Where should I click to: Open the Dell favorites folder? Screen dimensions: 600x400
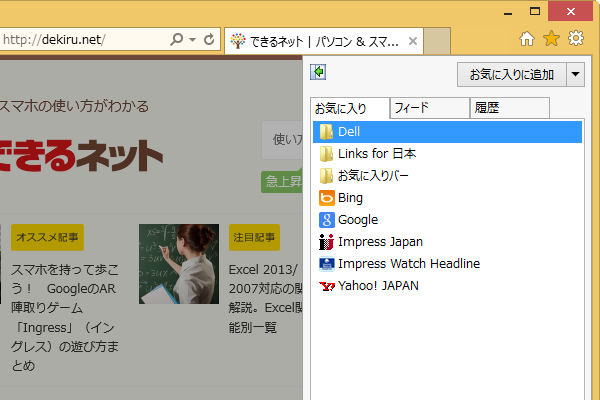click(447, 132)
